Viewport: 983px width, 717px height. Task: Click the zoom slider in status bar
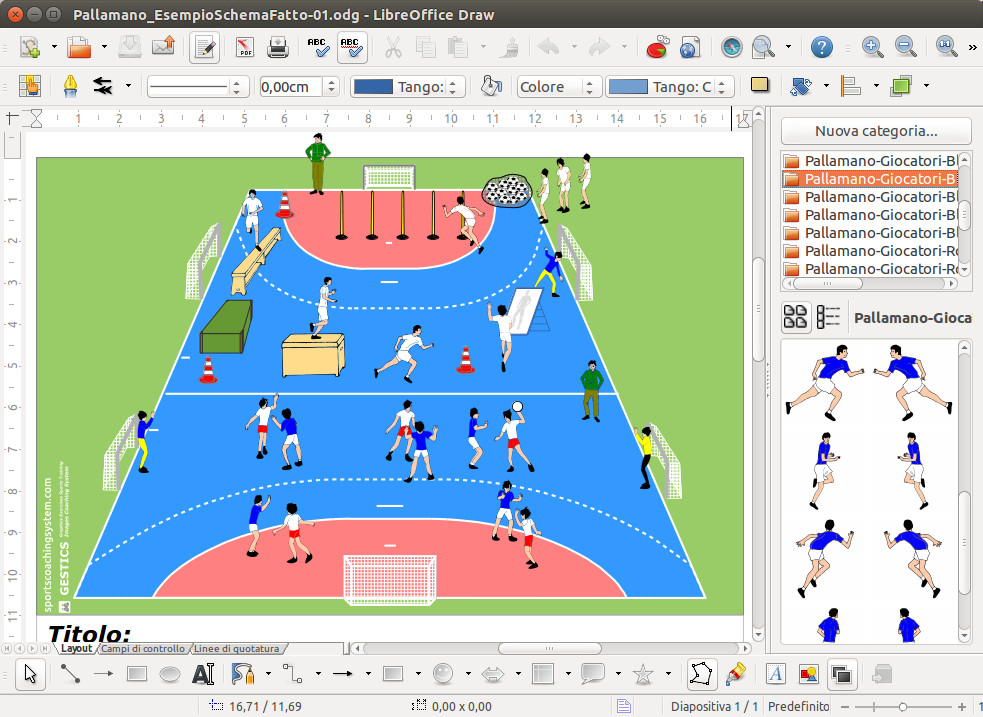point(902,706)
